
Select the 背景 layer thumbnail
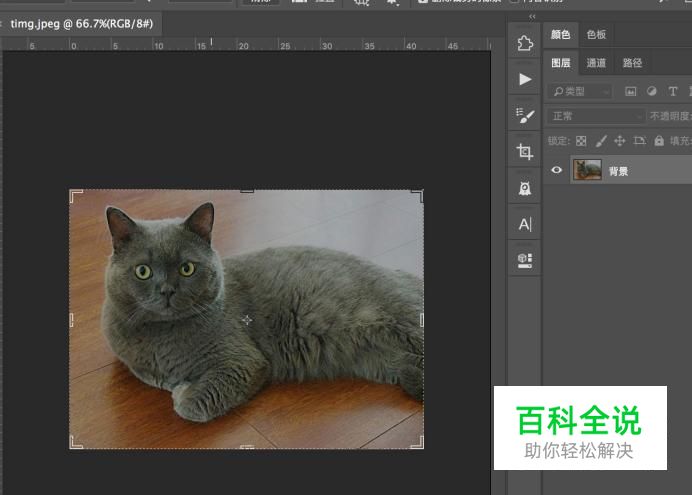[x=587, y=171]
